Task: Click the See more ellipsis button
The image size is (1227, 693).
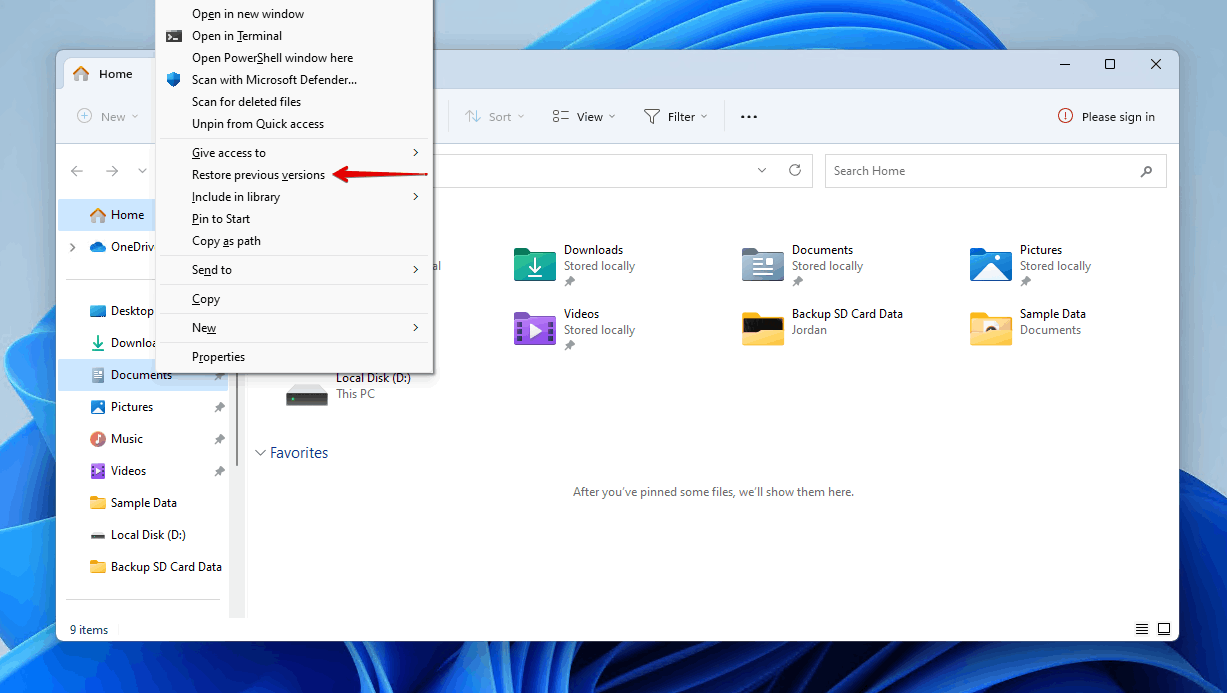Action: coord(748,117)
